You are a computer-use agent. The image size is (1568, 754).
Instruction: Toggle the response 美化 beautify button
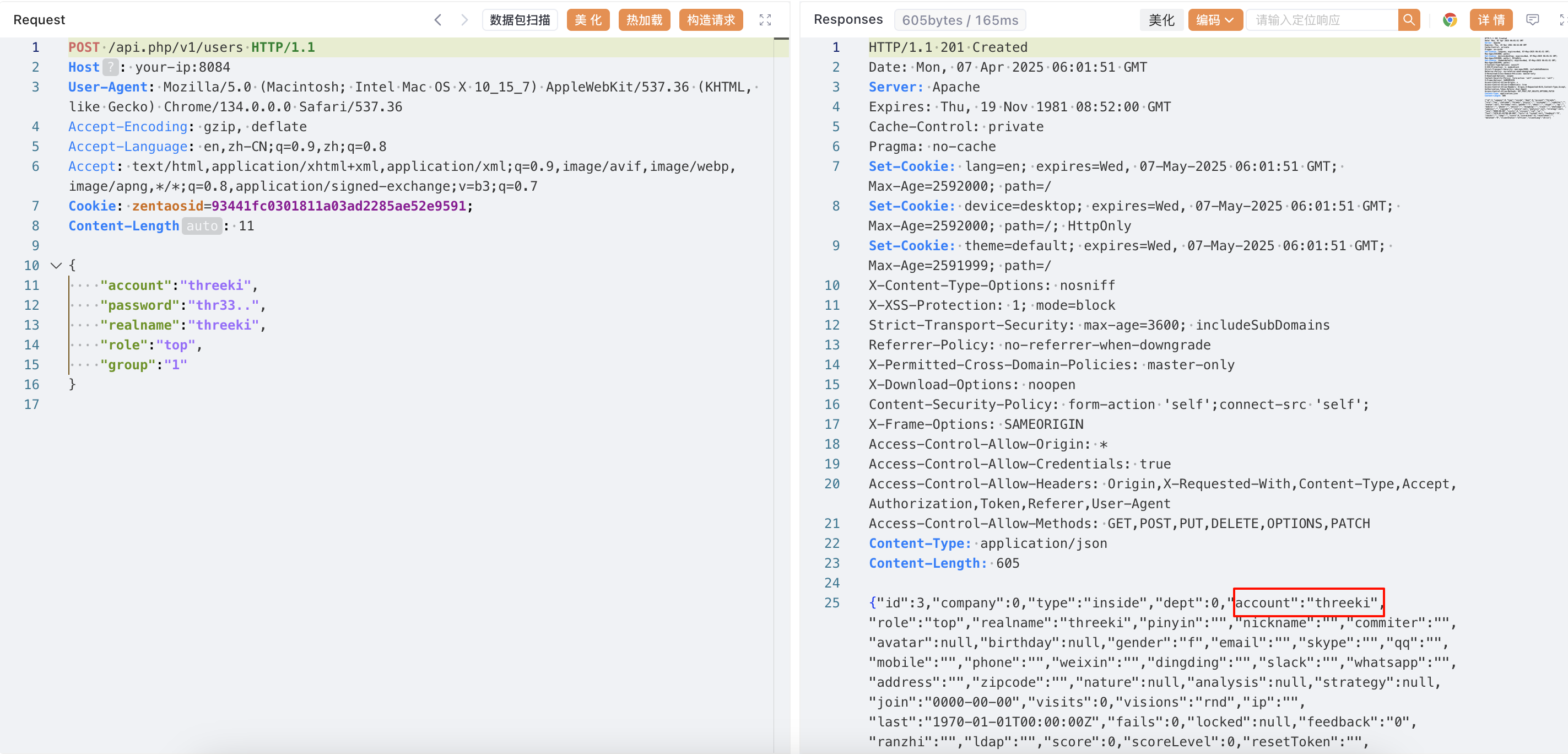pos(1161,20)
